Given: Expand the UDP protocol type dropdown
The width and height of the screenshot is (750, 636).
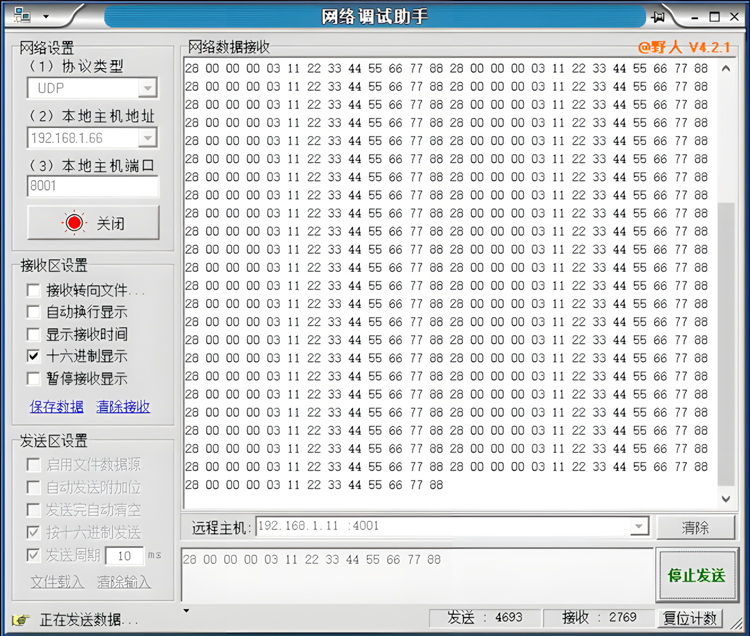Looking at the screenshot, I should click(x=148, y=89).
